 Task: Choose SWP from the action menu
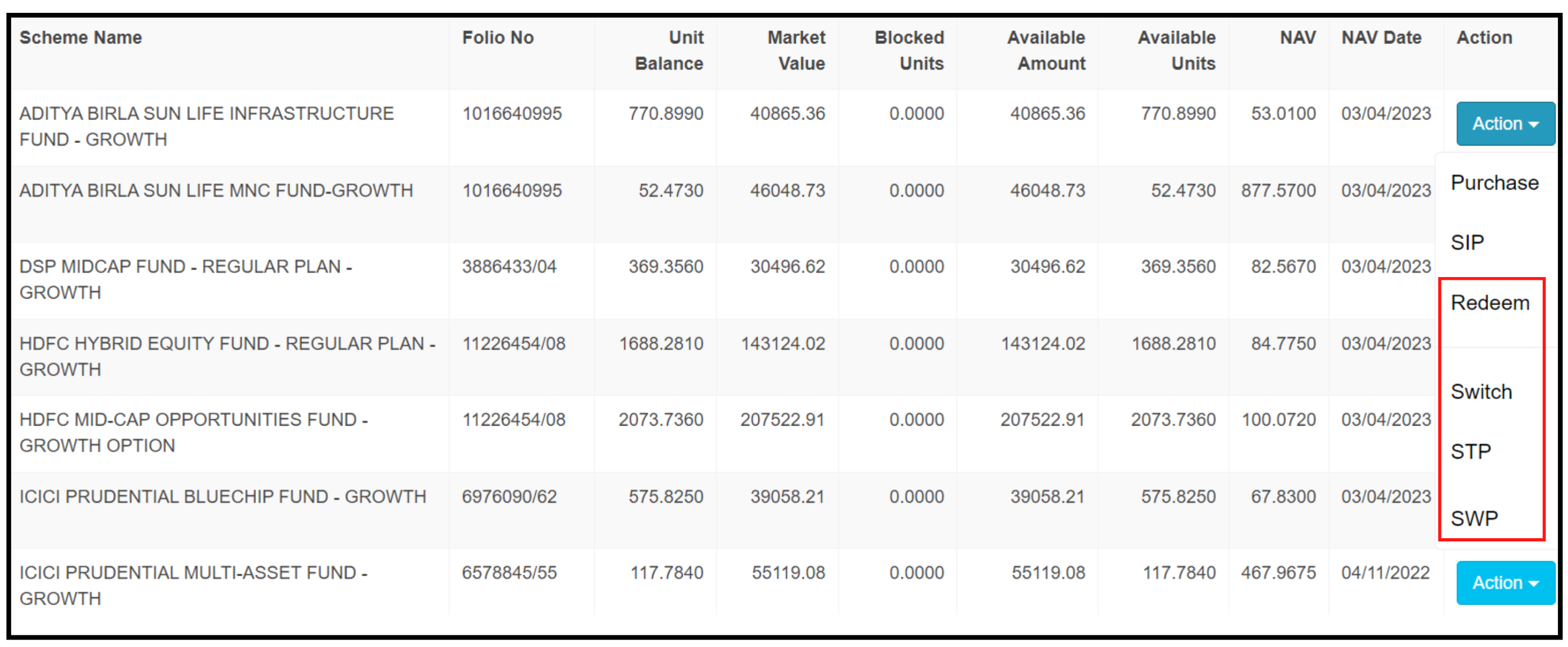click(x=1473, y=518)
